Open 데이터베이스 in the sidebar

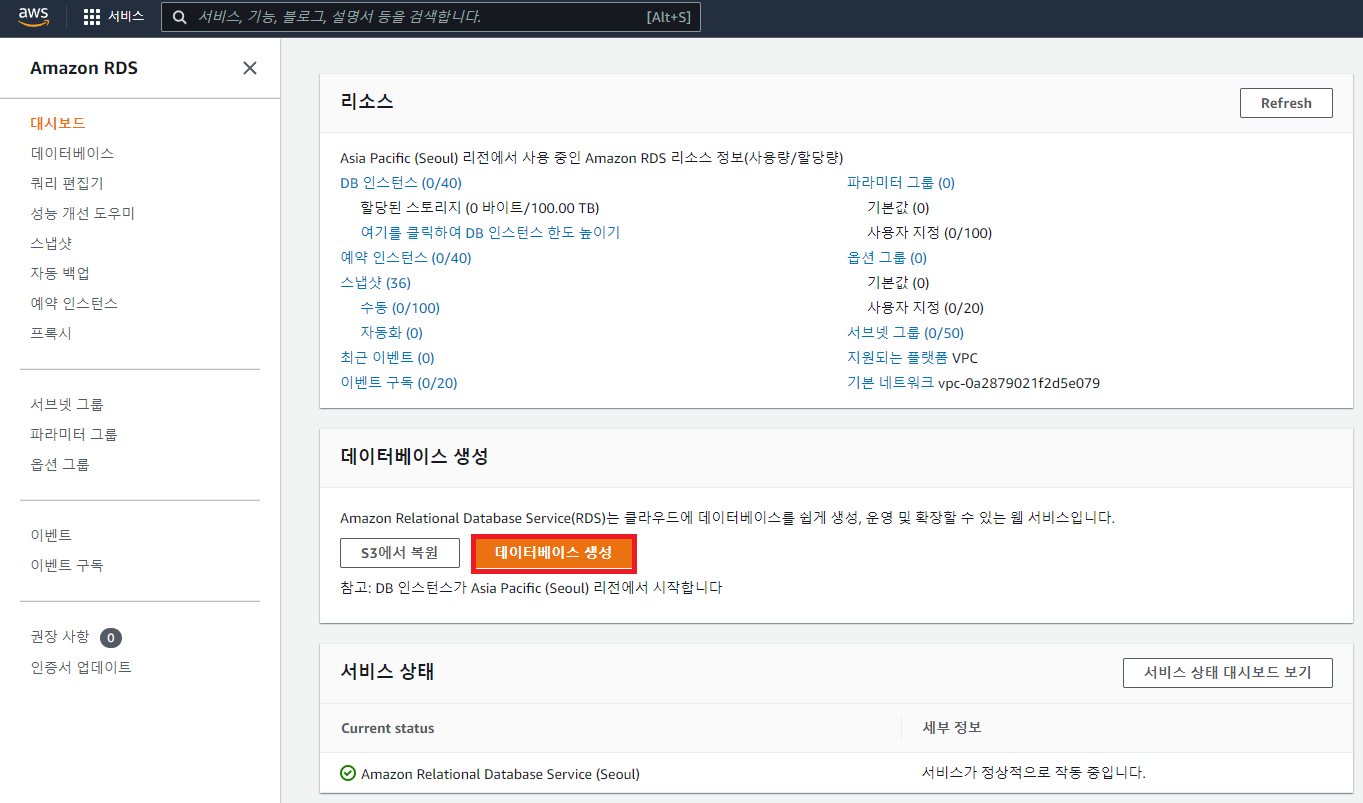[72, 153]
